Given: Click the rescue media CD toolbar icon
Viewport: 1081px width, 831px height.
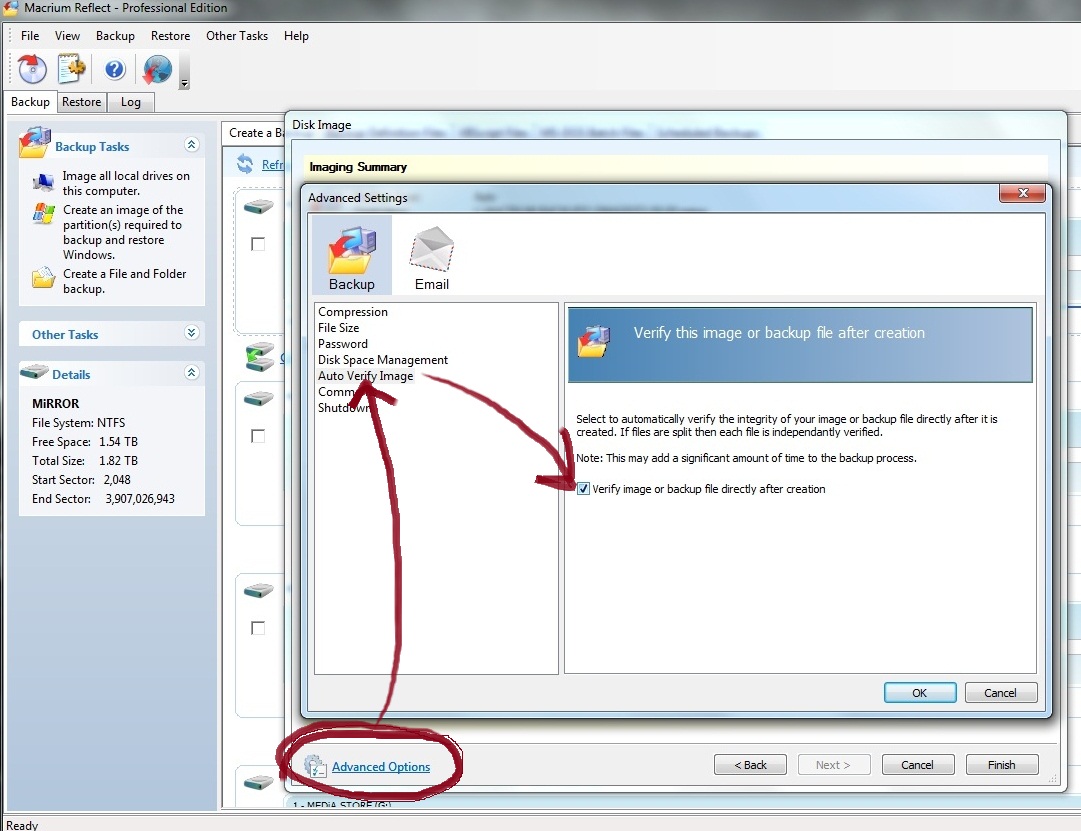Looking at the screenshot, I should point(33,69).
